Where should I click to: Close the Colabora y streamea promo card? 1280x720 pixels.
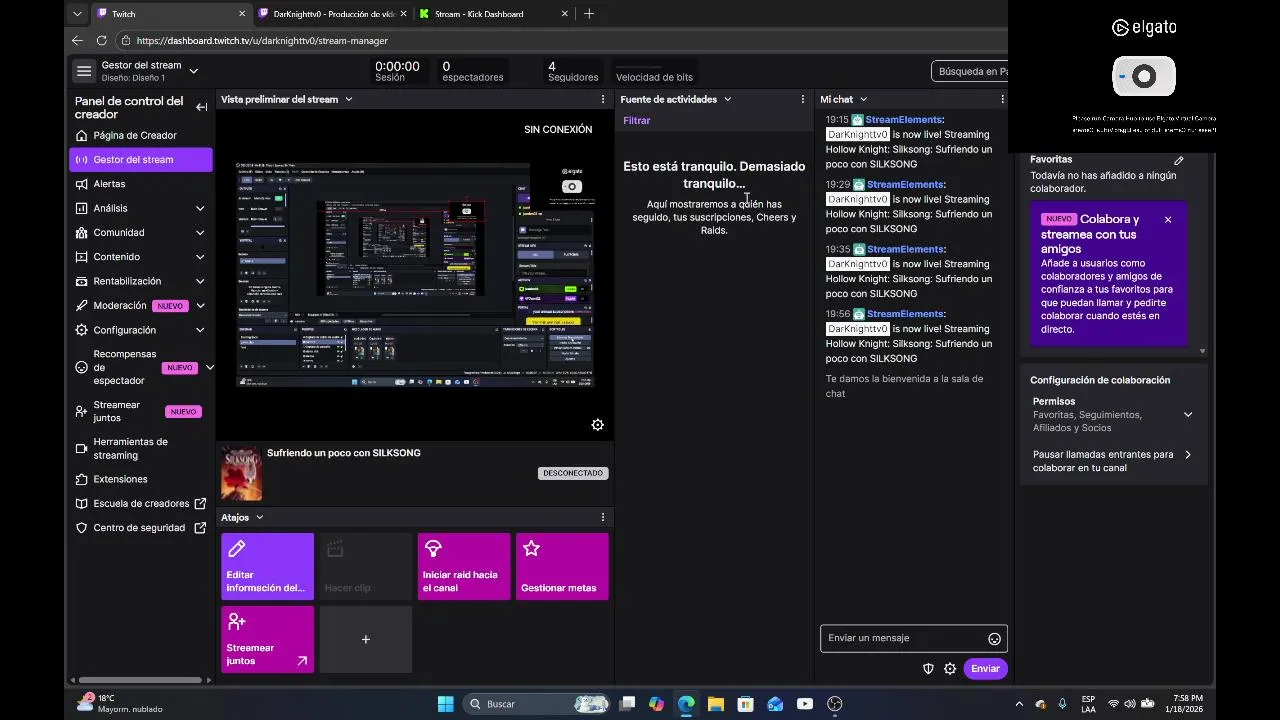pyautogui.click(x=1168, y=219)
